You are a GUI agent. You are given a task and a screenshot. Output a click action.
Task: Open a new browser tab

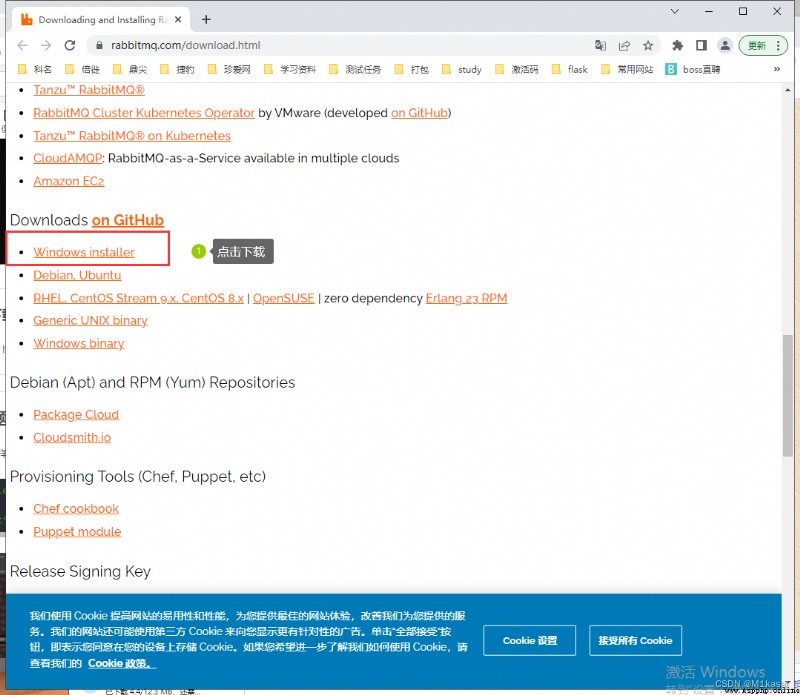[x=206, y=19]
